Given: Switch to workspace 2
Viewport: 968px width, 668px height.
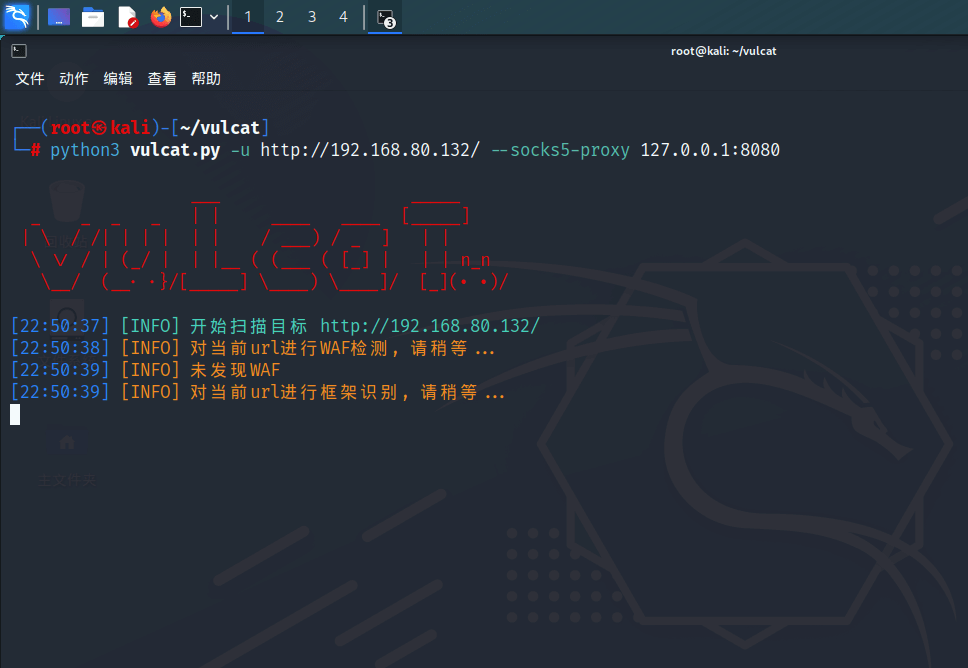Looking at the screenshot, I should click(280, 17).
